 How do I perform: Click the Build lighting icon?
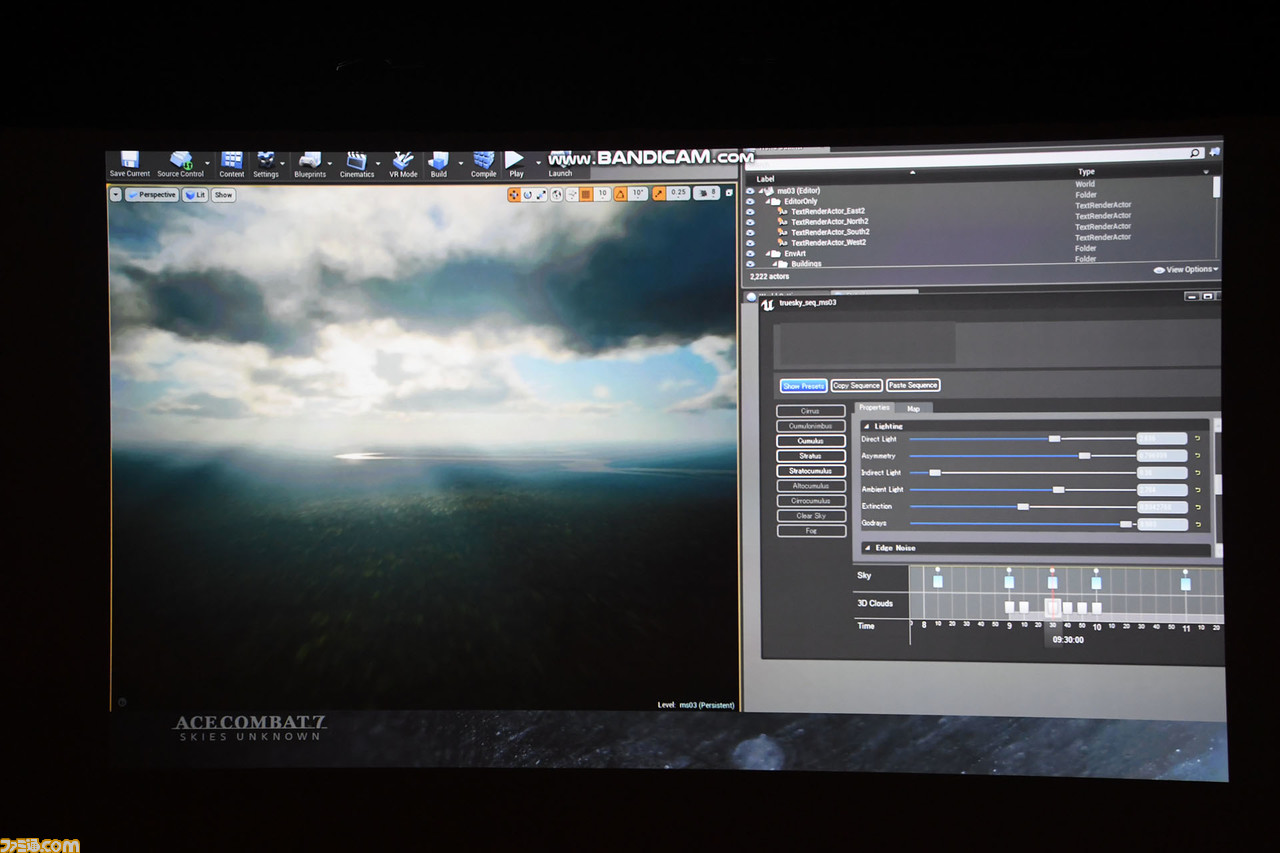[438, 162]
